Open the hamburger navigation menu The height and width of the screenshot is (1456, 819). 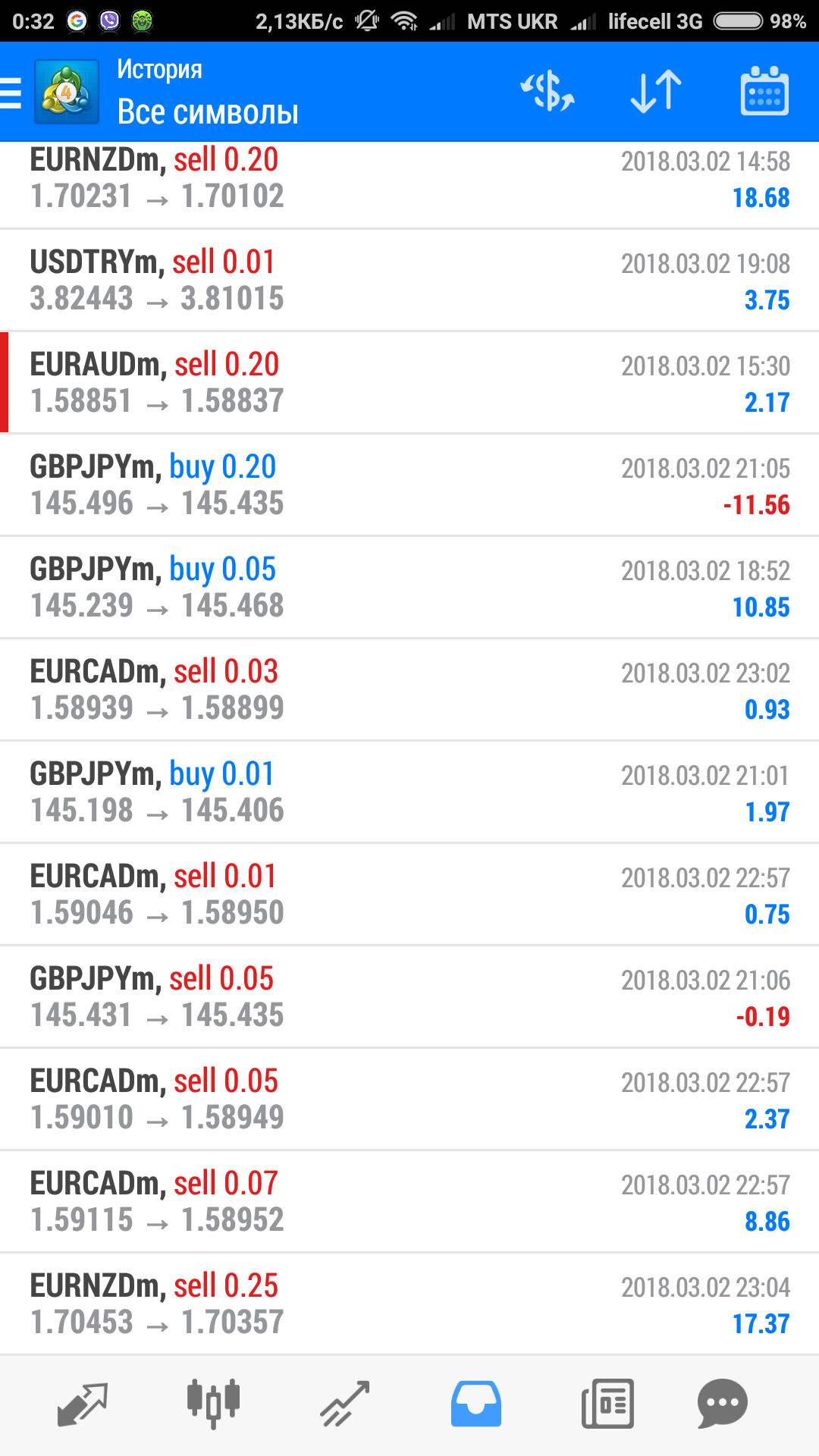coord(11,93)
